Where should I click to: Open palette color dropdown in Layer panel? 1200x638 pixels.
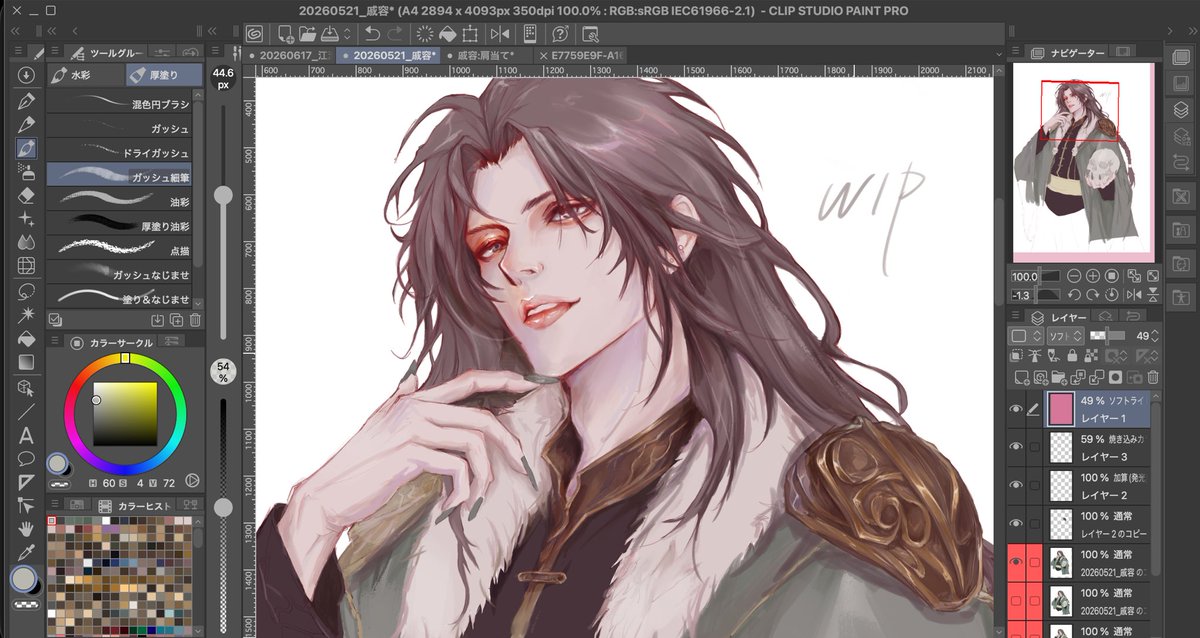(x=1025, y=335)
